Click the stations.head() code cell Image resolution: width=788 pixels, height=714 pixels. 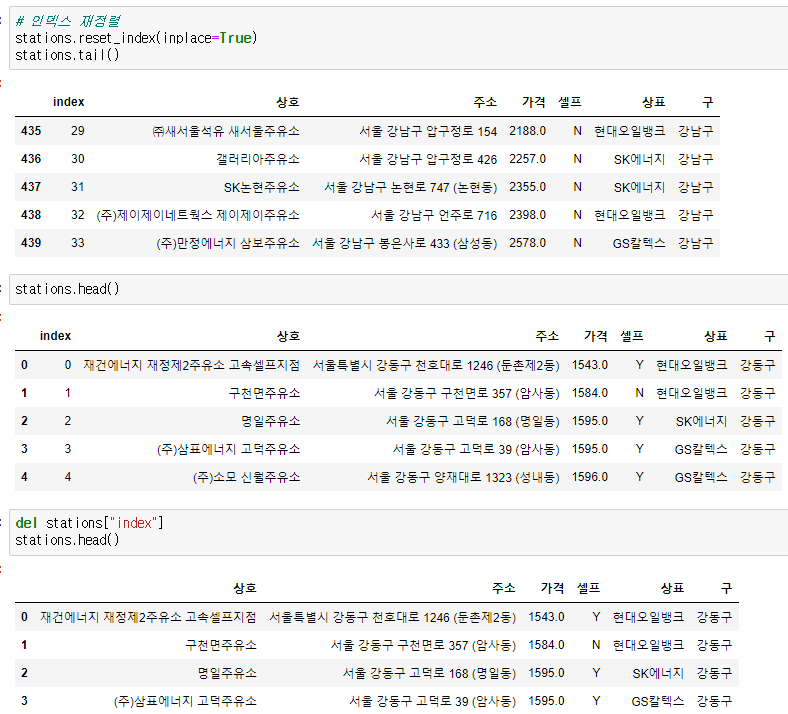(x=399, y=289)
